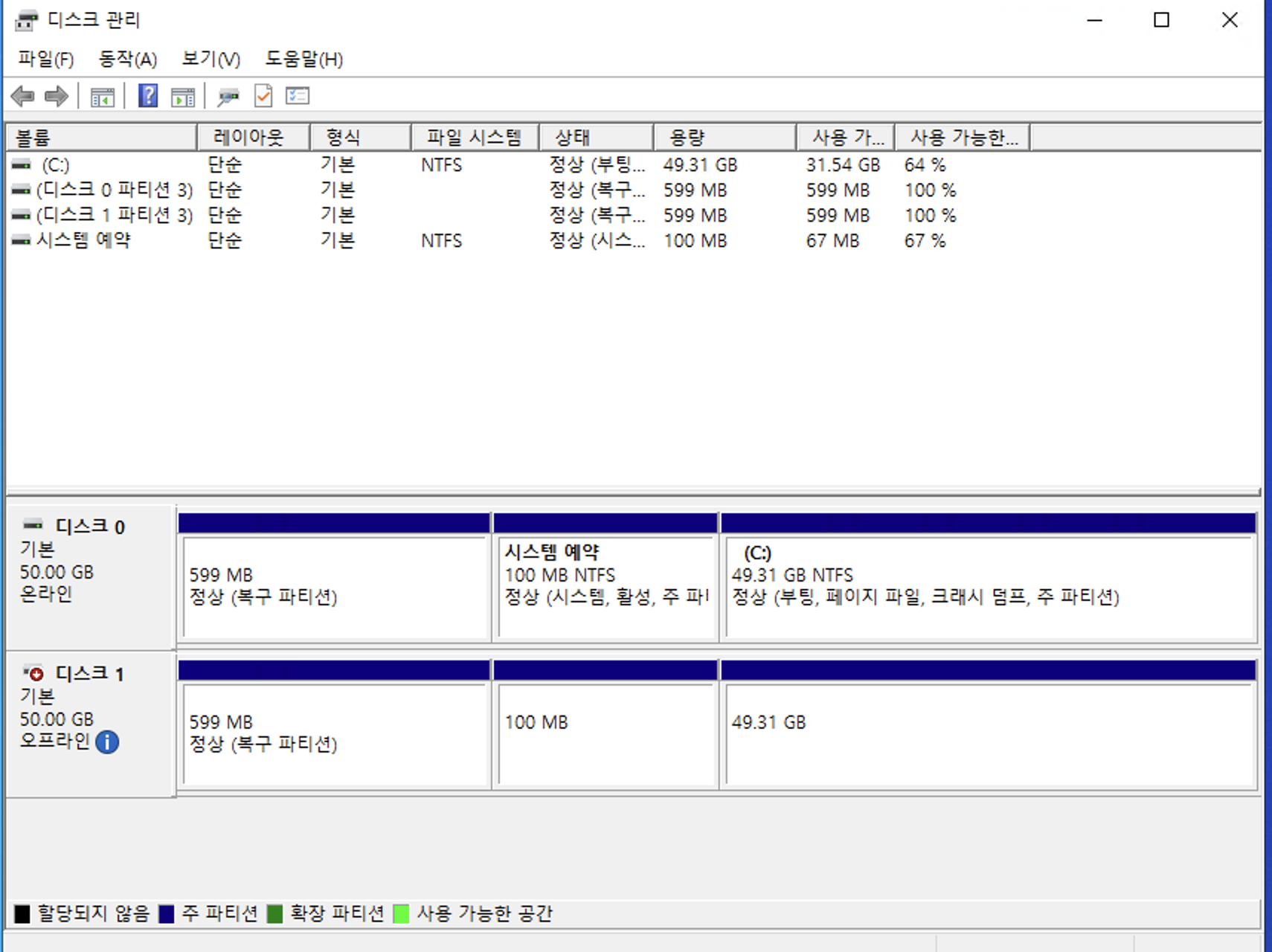Sort by the 상태 column header

tap(596, 138)
